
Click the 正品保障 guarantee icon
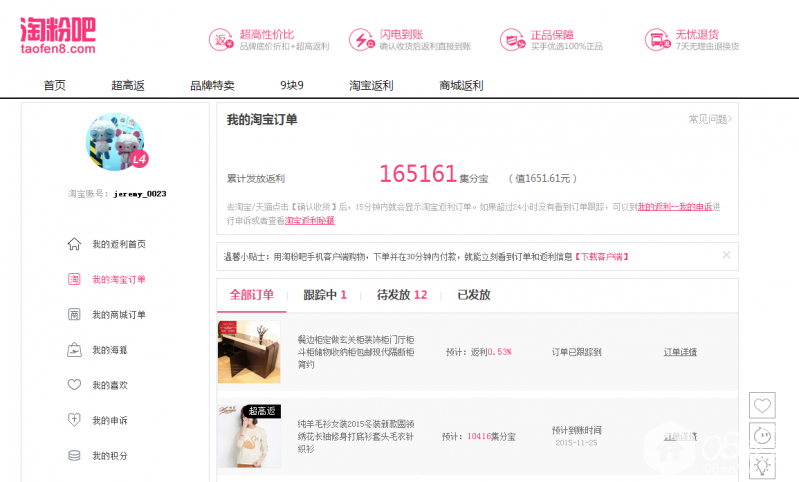[x=513, y=40]
